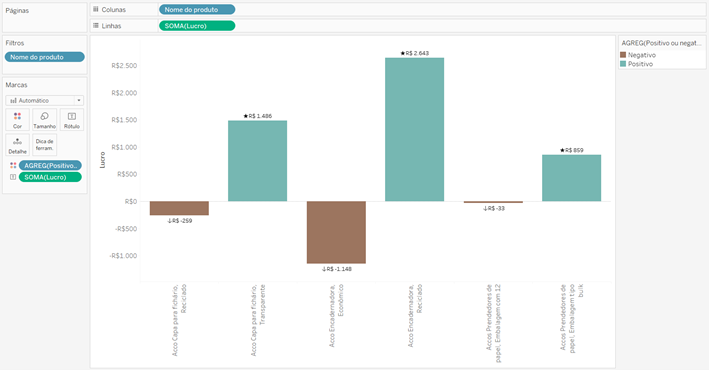Click the AGREG(Positivo.. pill in Marcas
This screenshot has height=370, width=709.
point(50,166)
